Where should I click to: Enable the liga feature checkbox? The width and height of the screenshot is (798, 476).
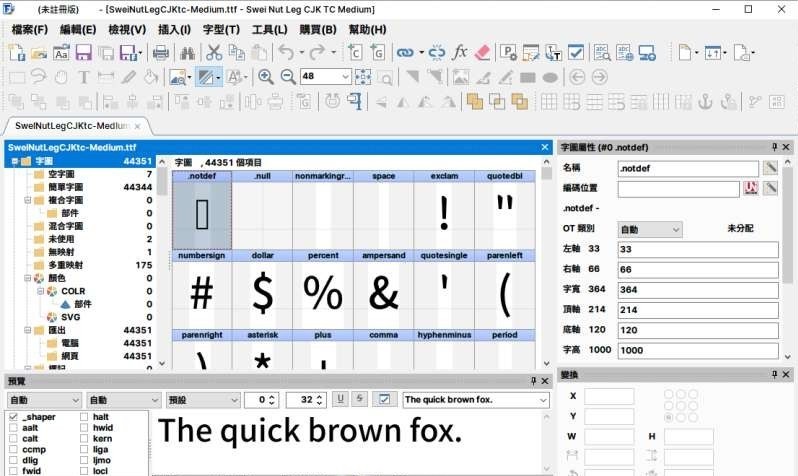(84, 449)
